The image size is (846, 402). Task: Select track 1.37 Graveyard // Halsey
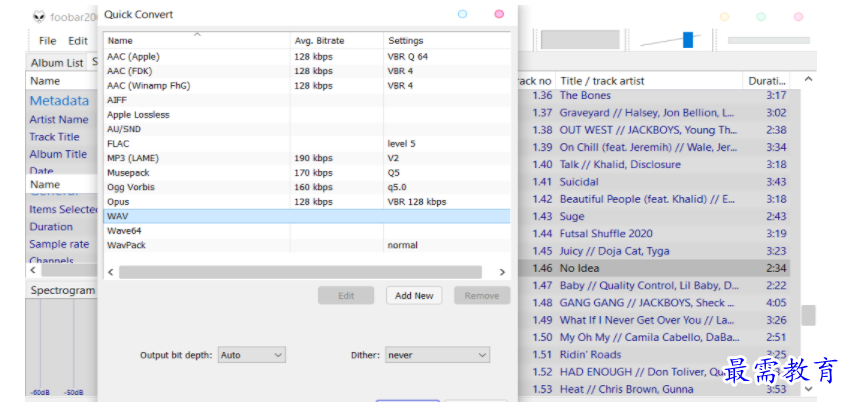(x=653, y=113)
